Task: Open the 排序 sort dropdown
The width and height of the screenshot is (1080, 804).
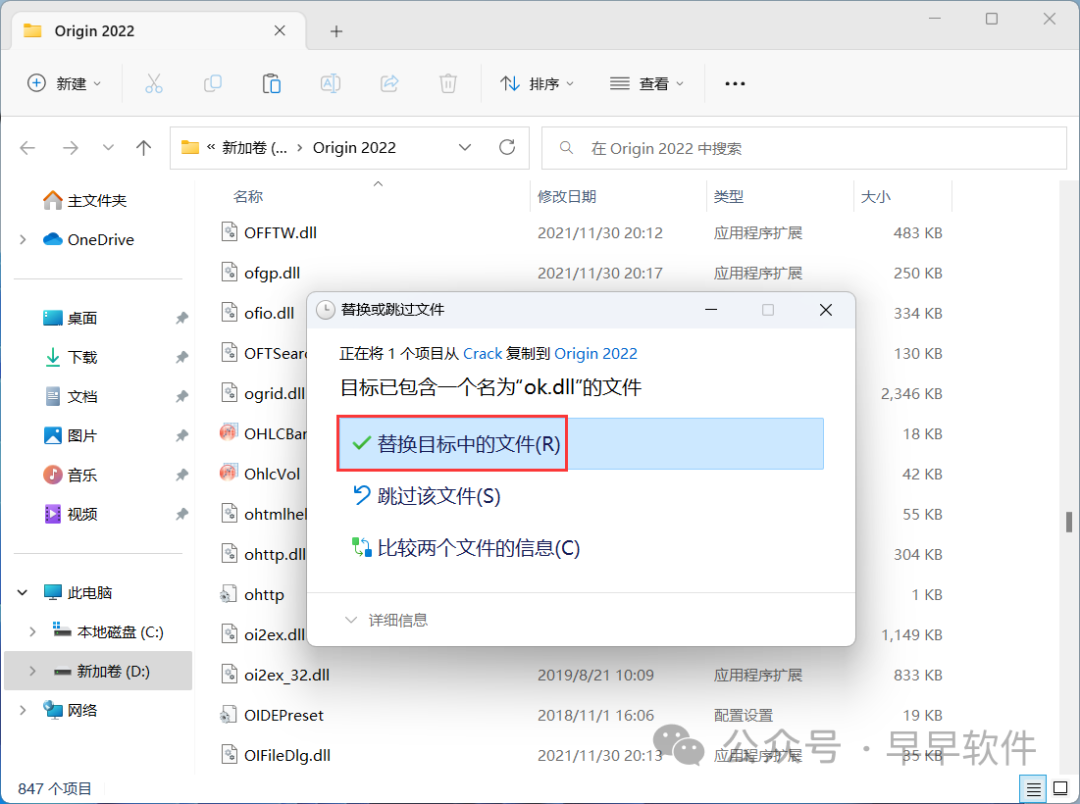Action: (538, 84)
